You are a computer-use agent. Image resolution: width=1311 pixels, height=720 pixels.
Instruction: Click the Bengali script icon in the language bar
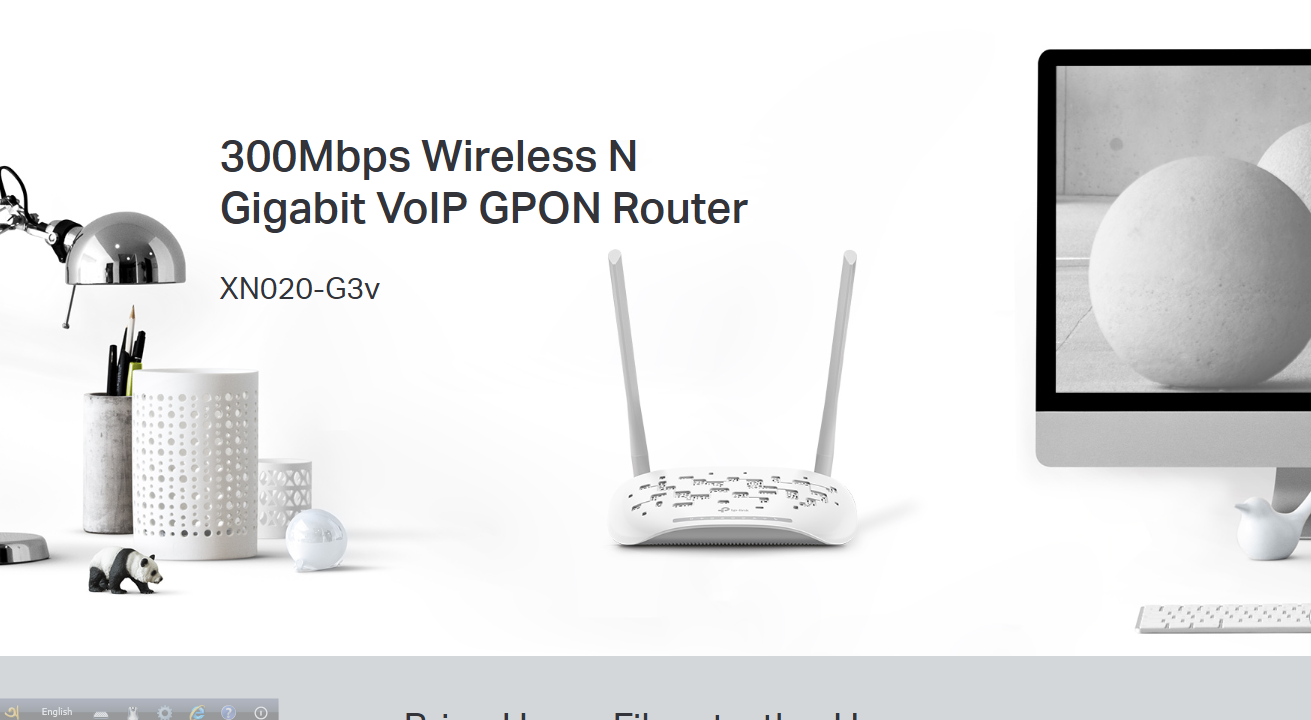[x=12, y=712]
